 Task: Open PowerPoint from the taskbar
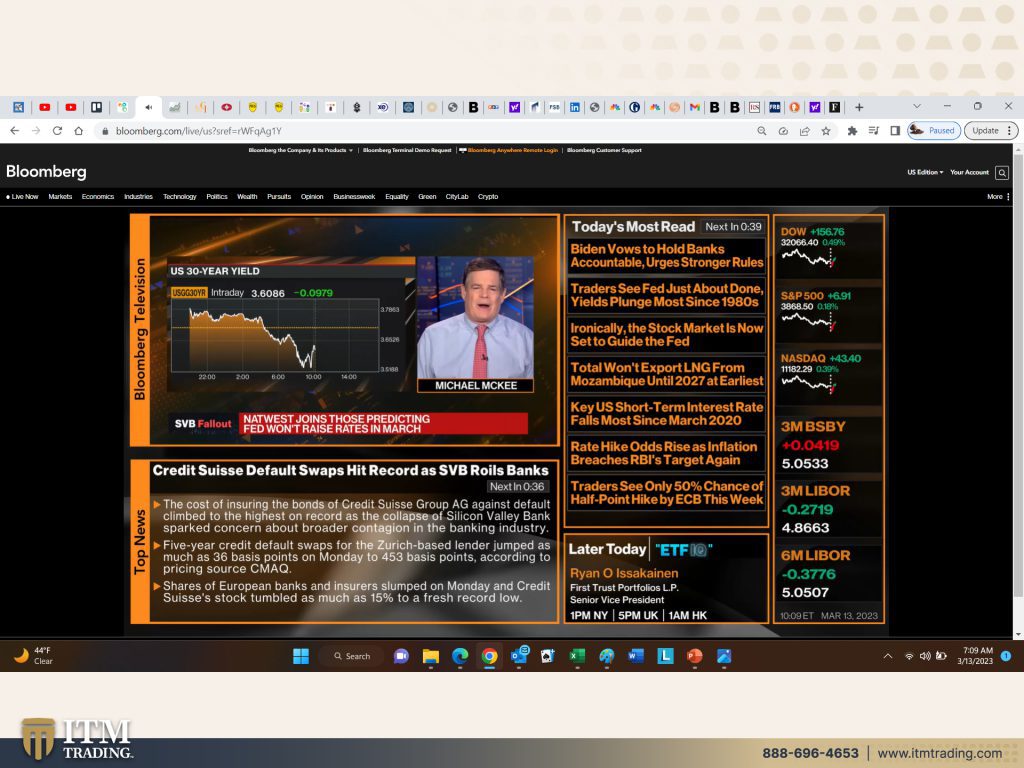click(695, 656)
